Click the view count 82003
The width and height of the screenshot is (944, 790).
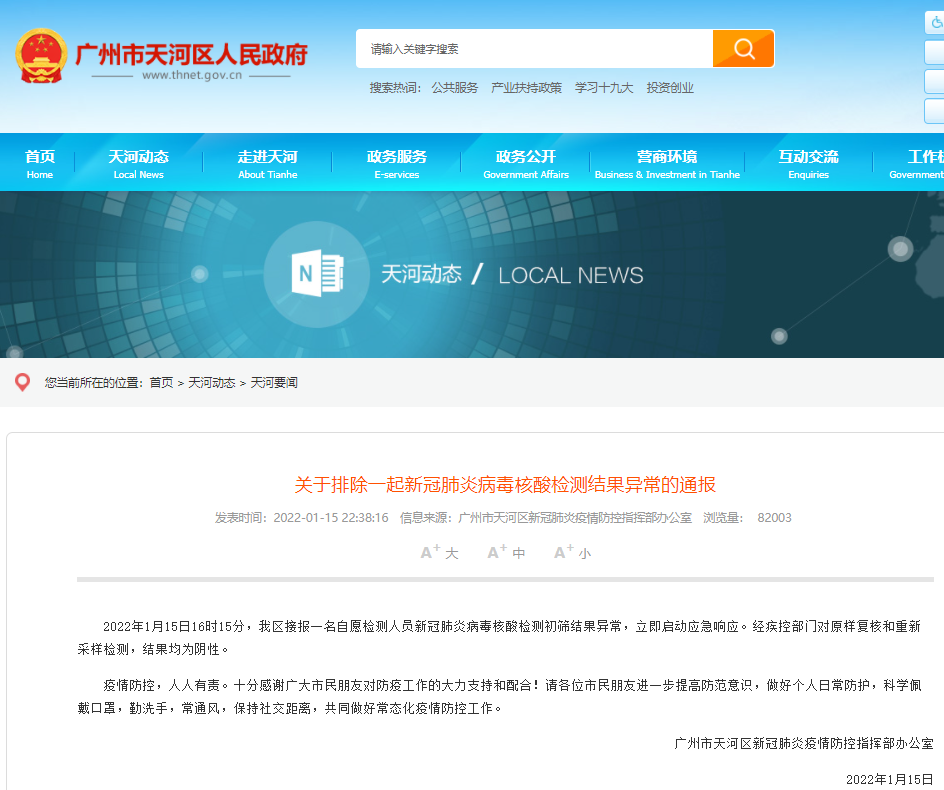pos(774,518)
